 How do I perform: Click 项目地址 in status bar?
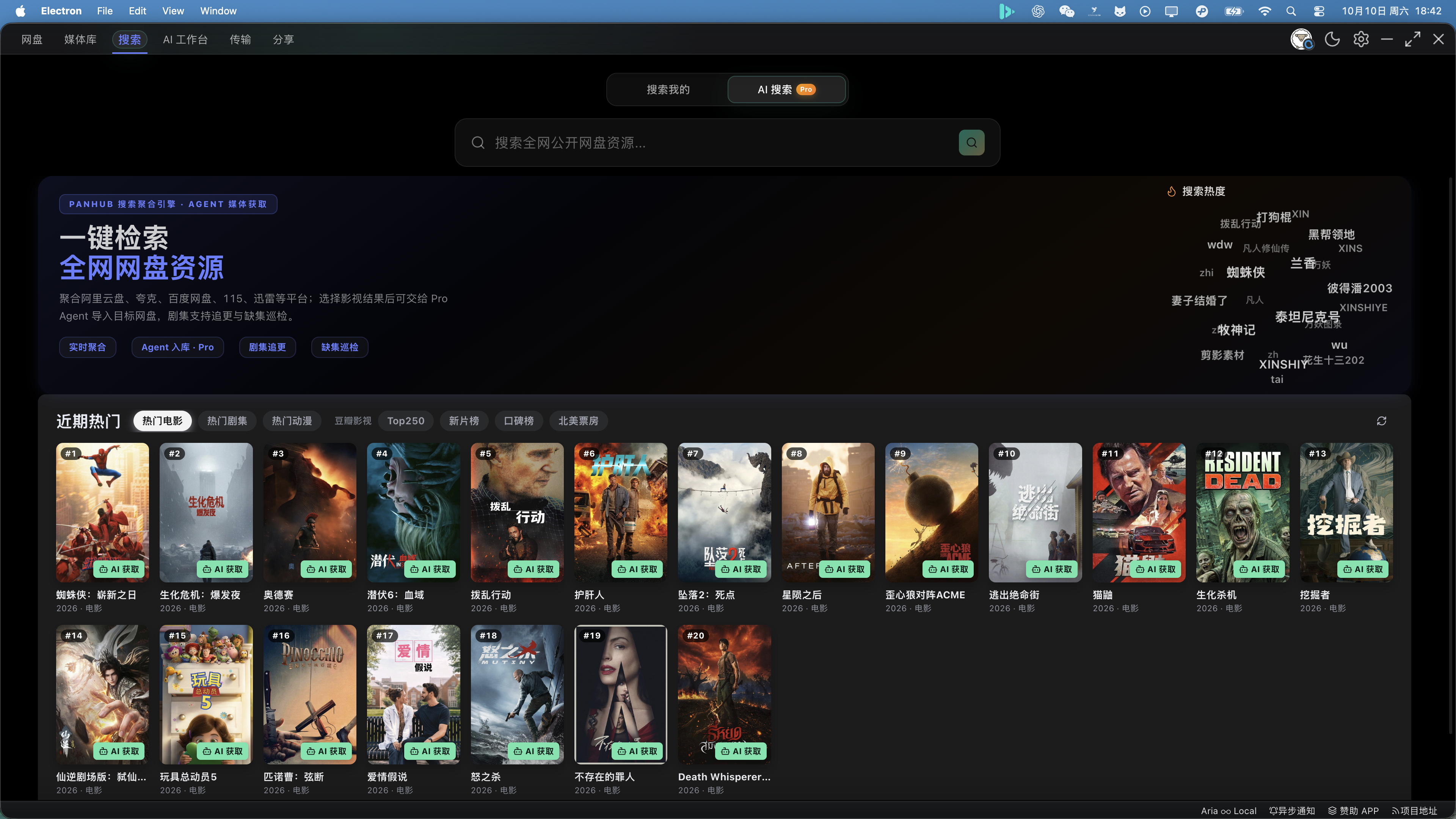[1415, 811]
